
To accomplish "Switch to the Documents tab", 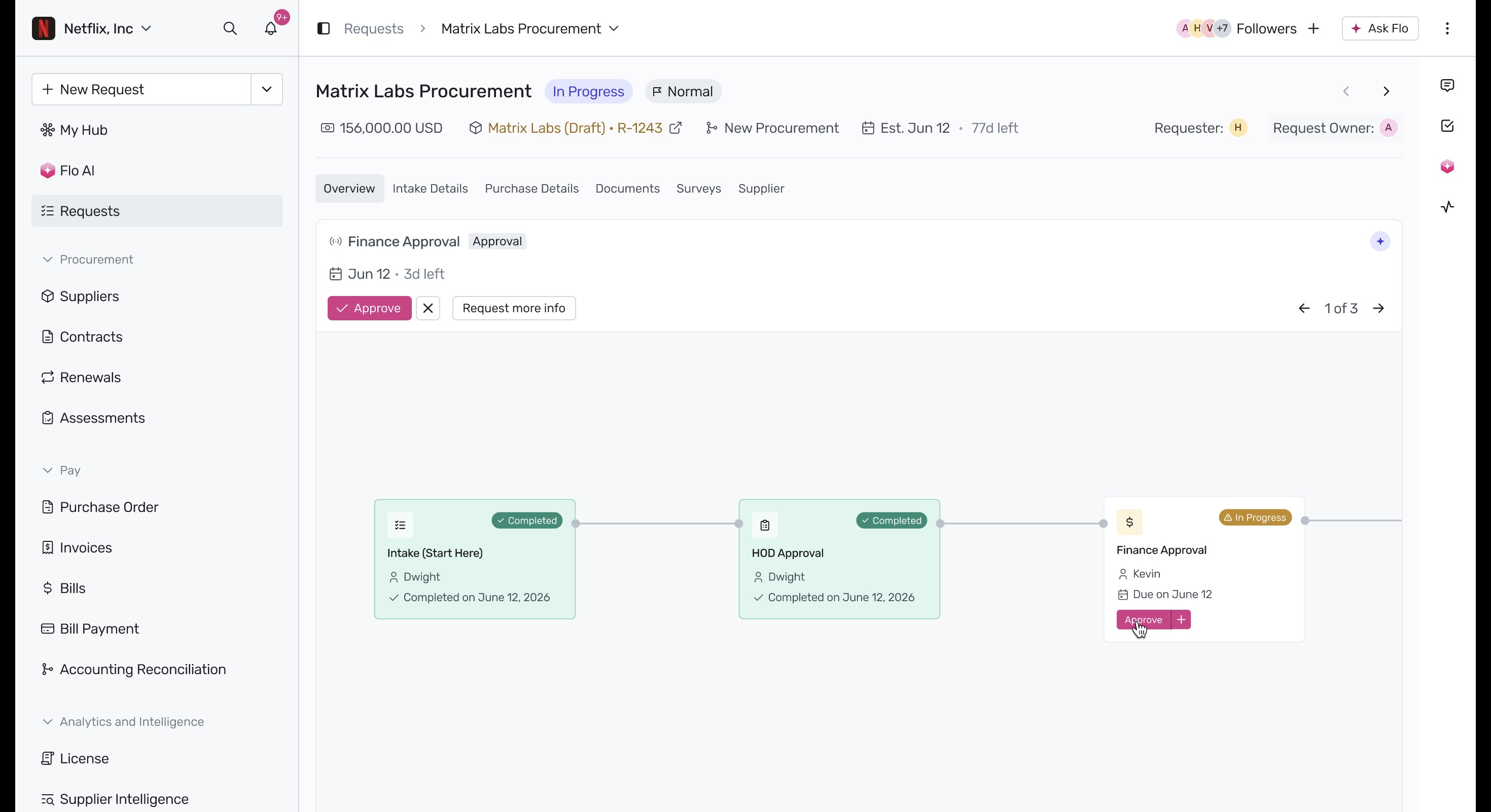I will (627, 189).
